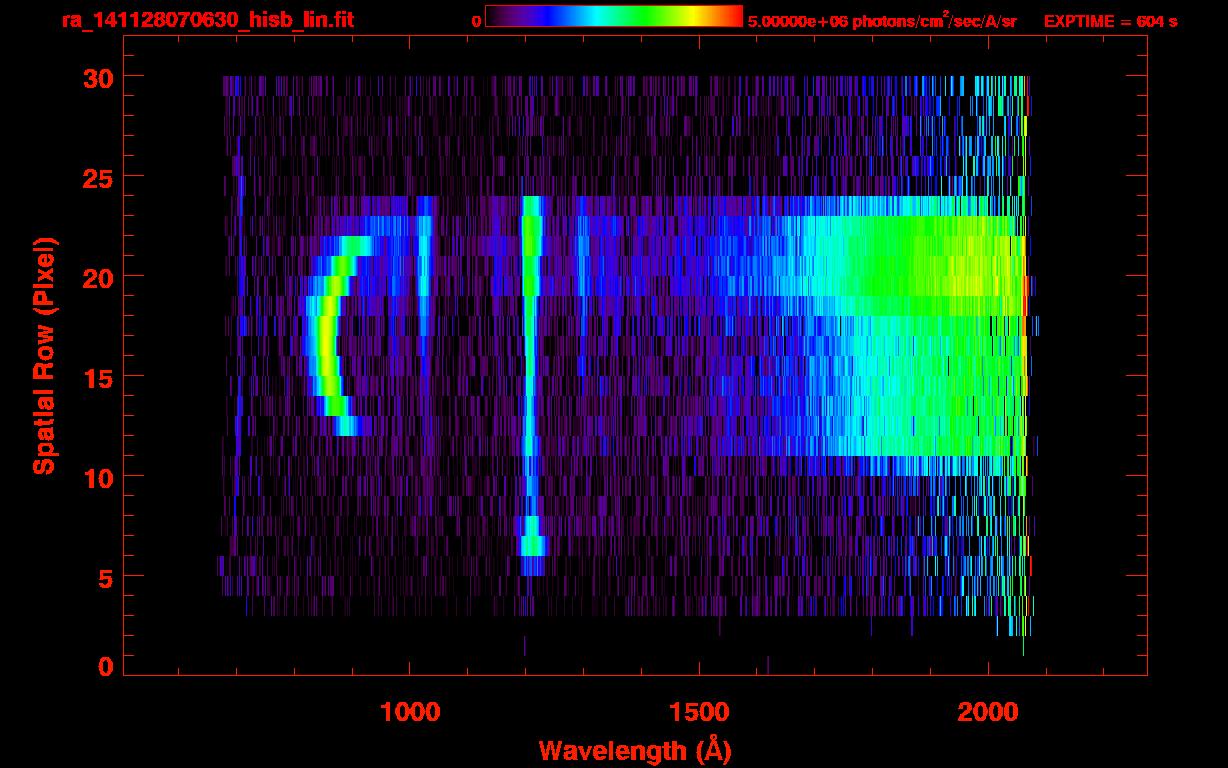
Task: Click the color bar minimum value 0
Action: pos(477,21)
